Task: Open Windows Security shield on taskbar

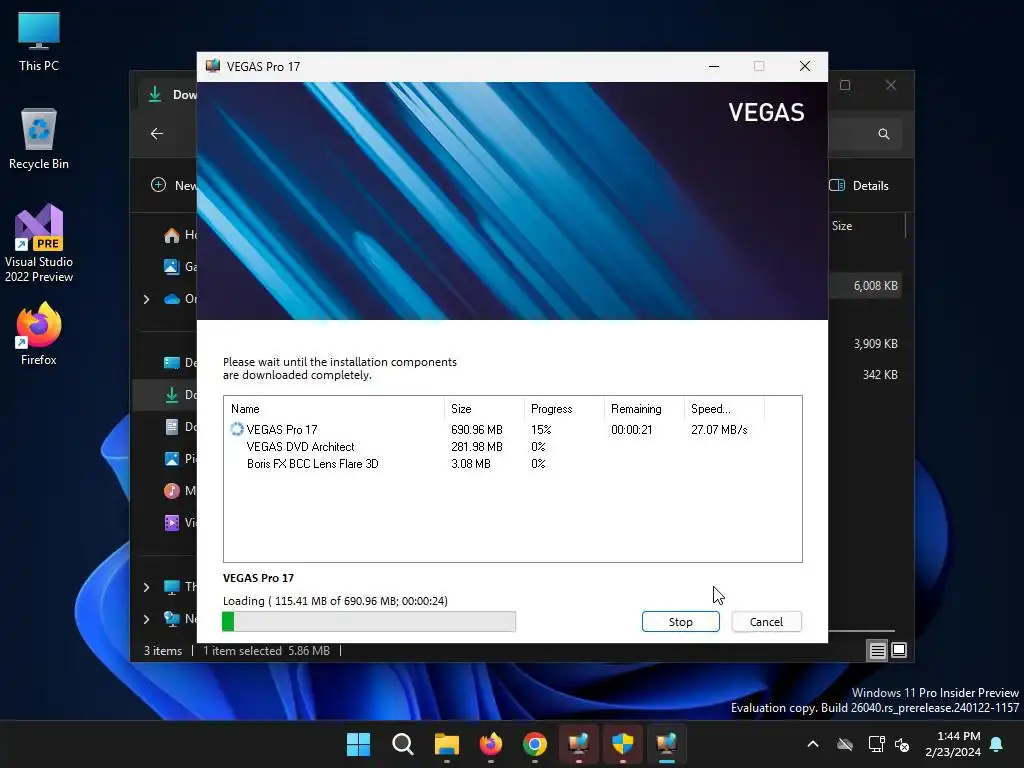Action: pyautogui.click(x=622, y=744)
